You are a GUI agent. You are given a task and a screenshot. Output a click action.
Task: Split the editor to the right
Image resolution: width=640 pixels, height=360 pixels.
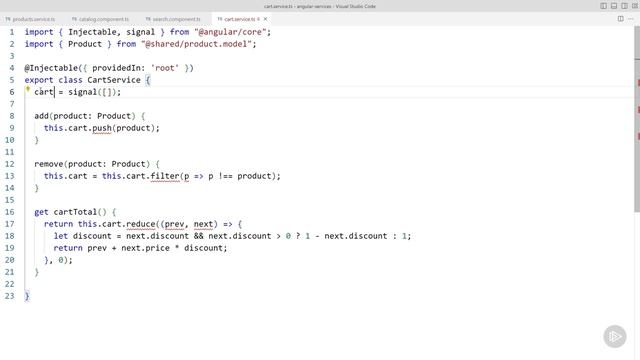(620, 19)
